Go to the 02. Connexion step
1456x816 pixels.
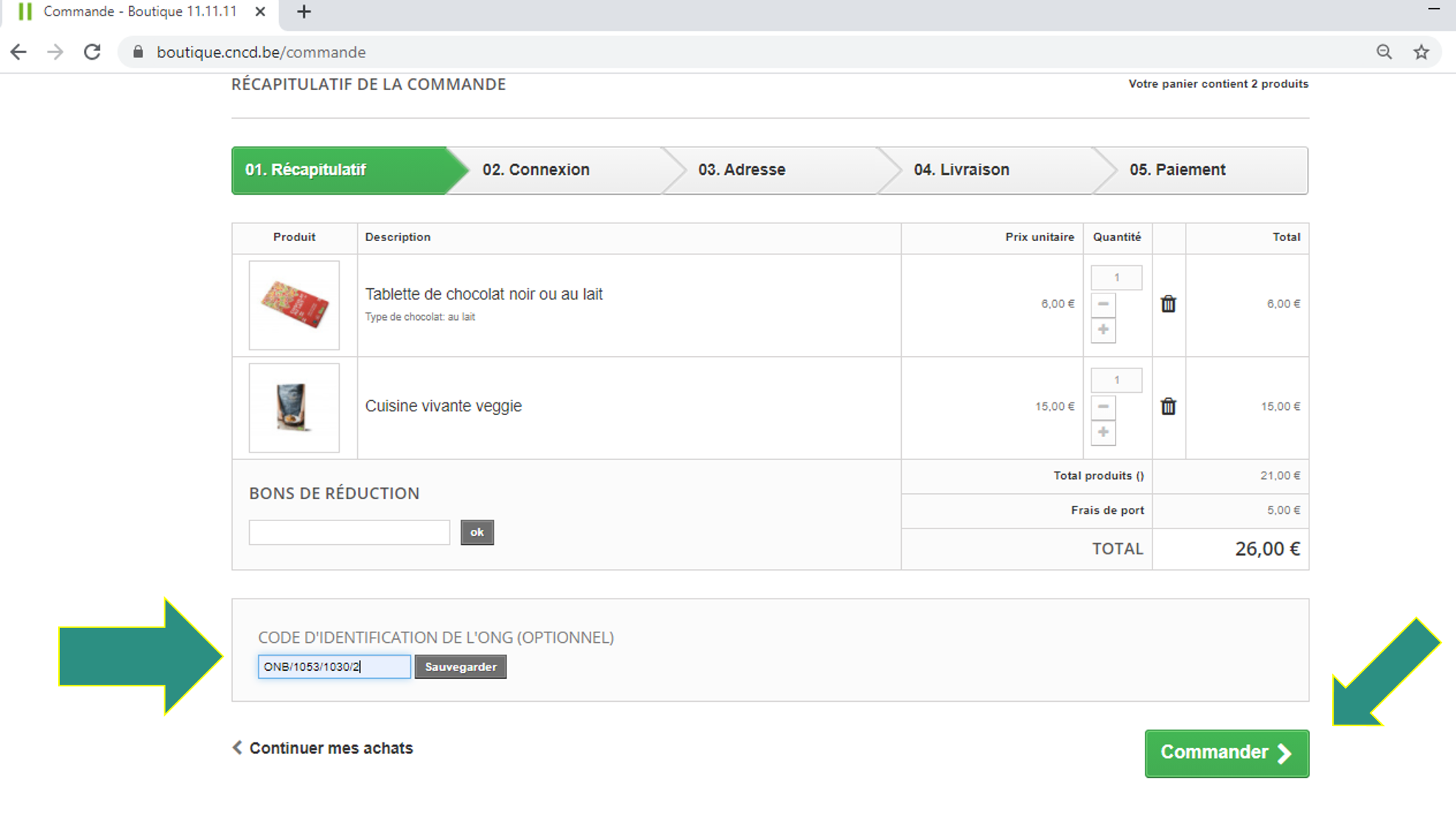point(536,170)
